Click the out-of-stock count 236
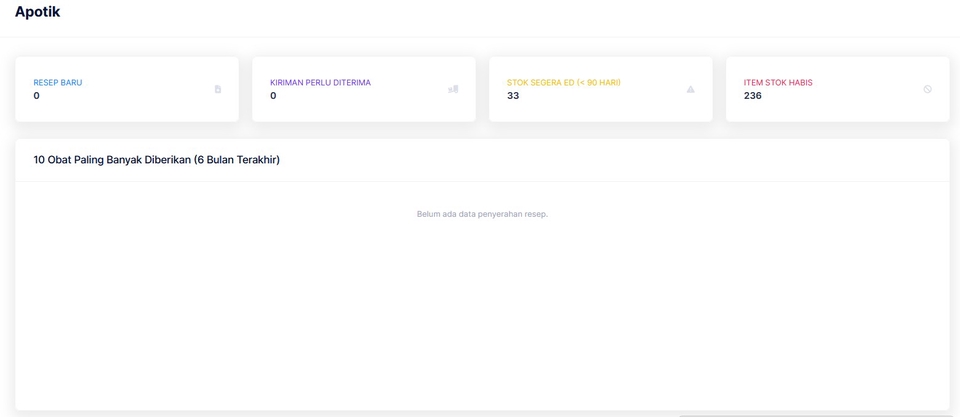This screenshot has height=417, width=960. tap(753, 96)
